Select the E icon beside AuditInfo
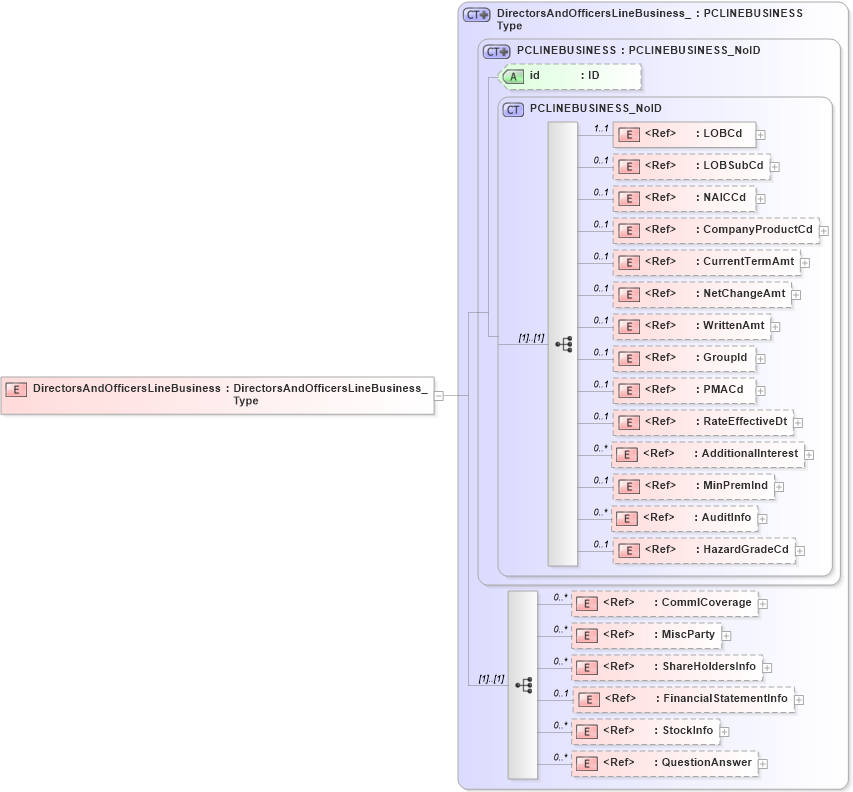This screenshot has width=853, height=792. (x=628, y=518)
